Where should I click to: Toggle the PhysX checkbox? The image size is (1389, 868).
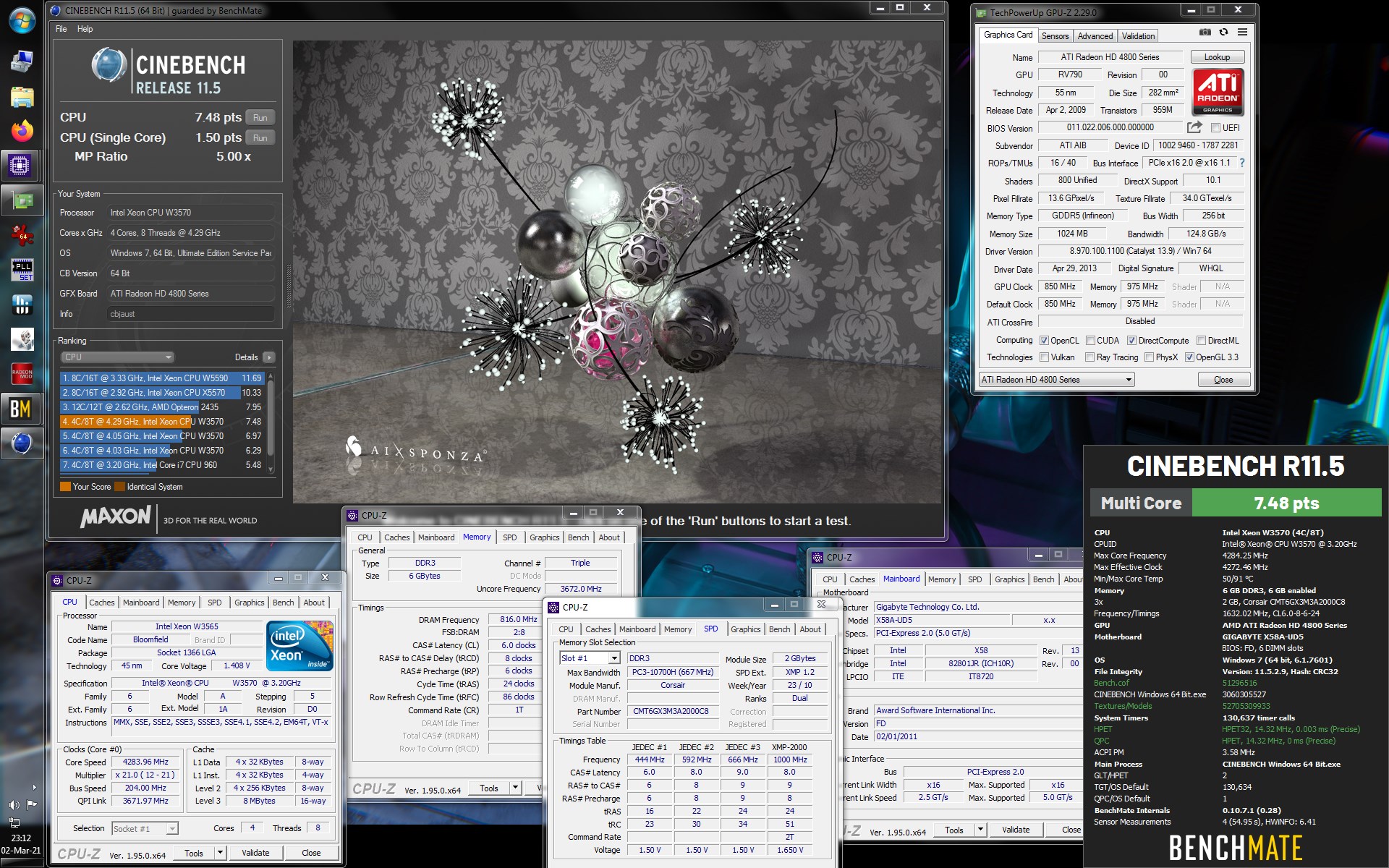[1149, 357]
